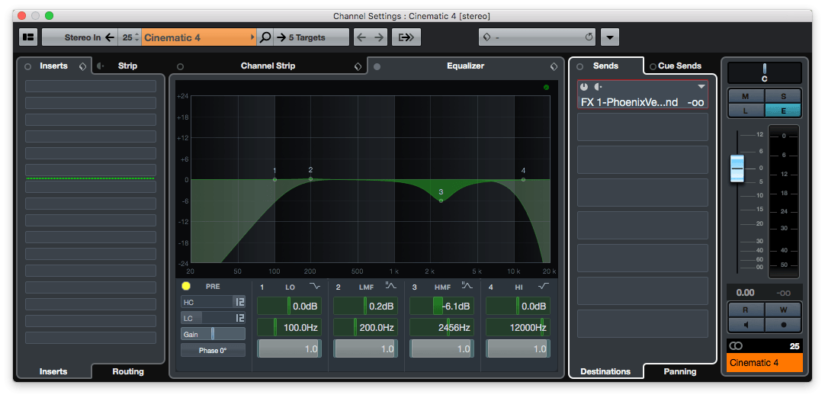
Task: Click EQ point 4 on the curve
Action: point(523,180)
